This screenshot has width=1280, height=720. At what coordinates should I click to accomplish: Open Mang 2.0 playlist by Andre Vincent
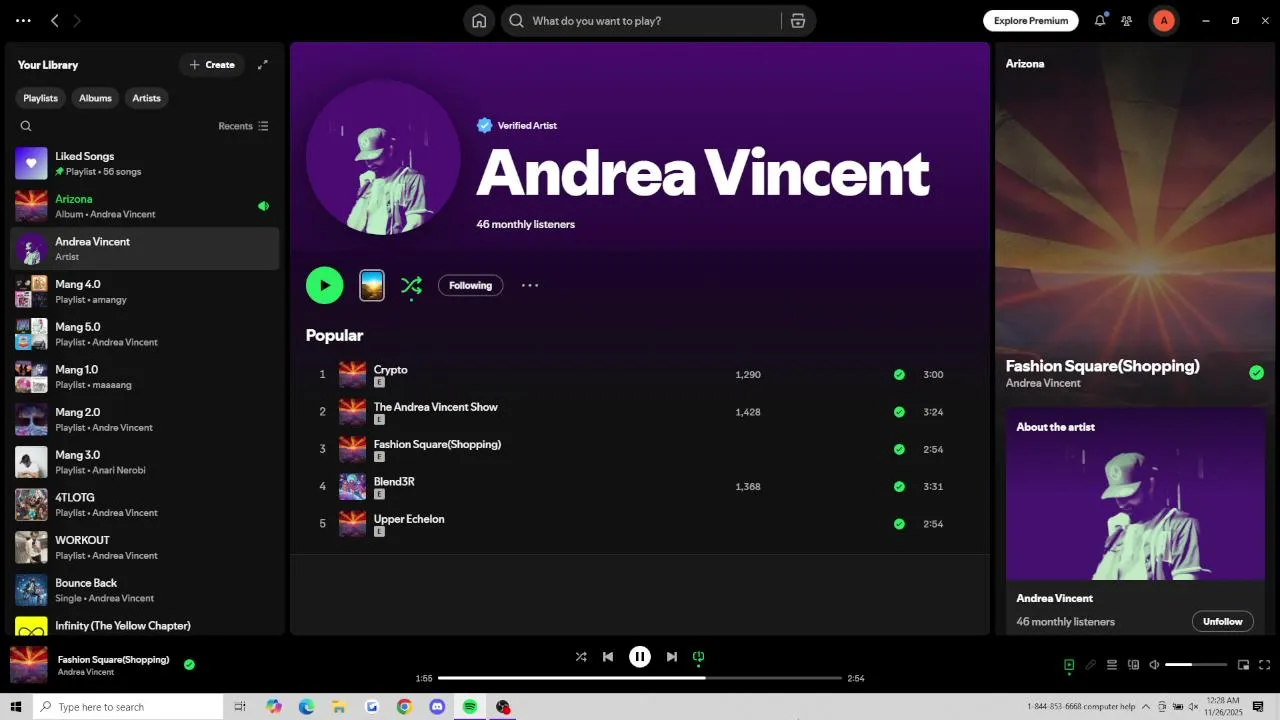pos(144,419)
